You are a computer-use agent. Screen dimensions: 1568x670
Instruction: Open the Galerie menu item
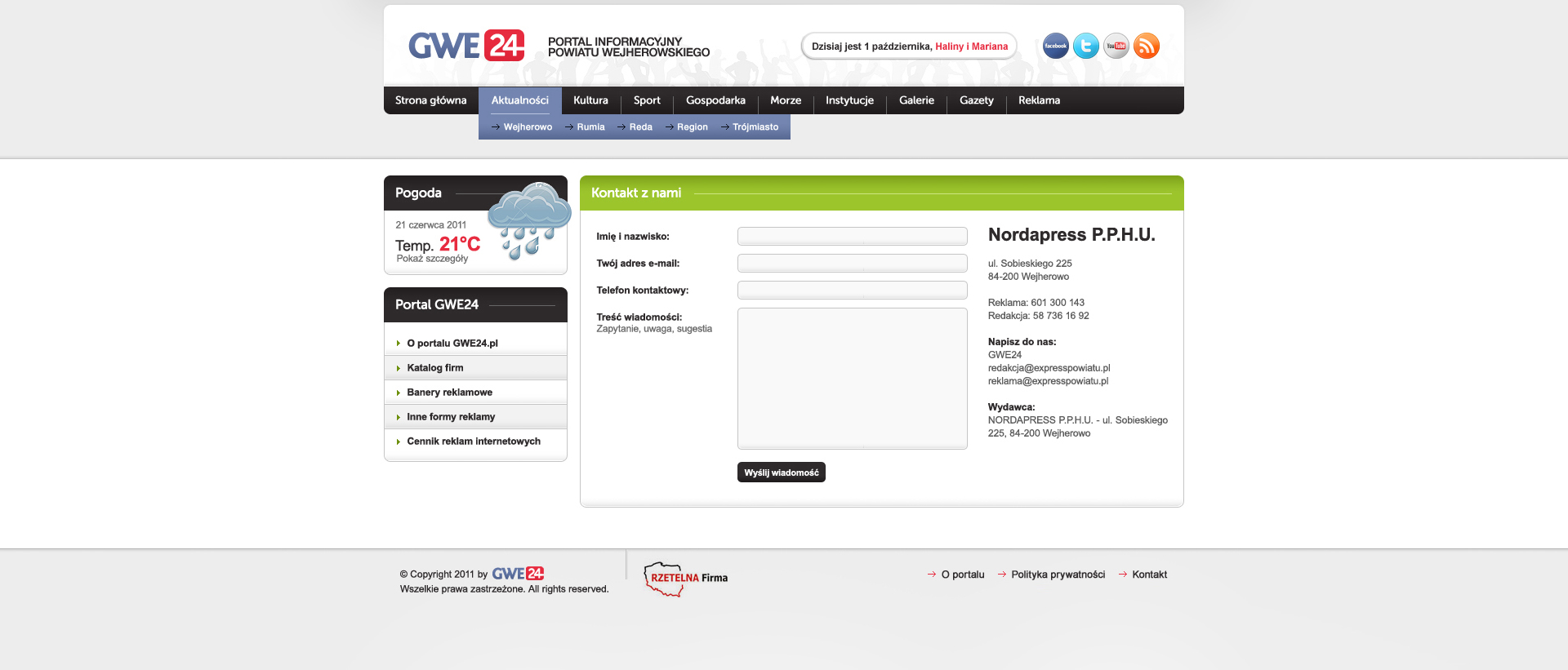click(916, 100)
